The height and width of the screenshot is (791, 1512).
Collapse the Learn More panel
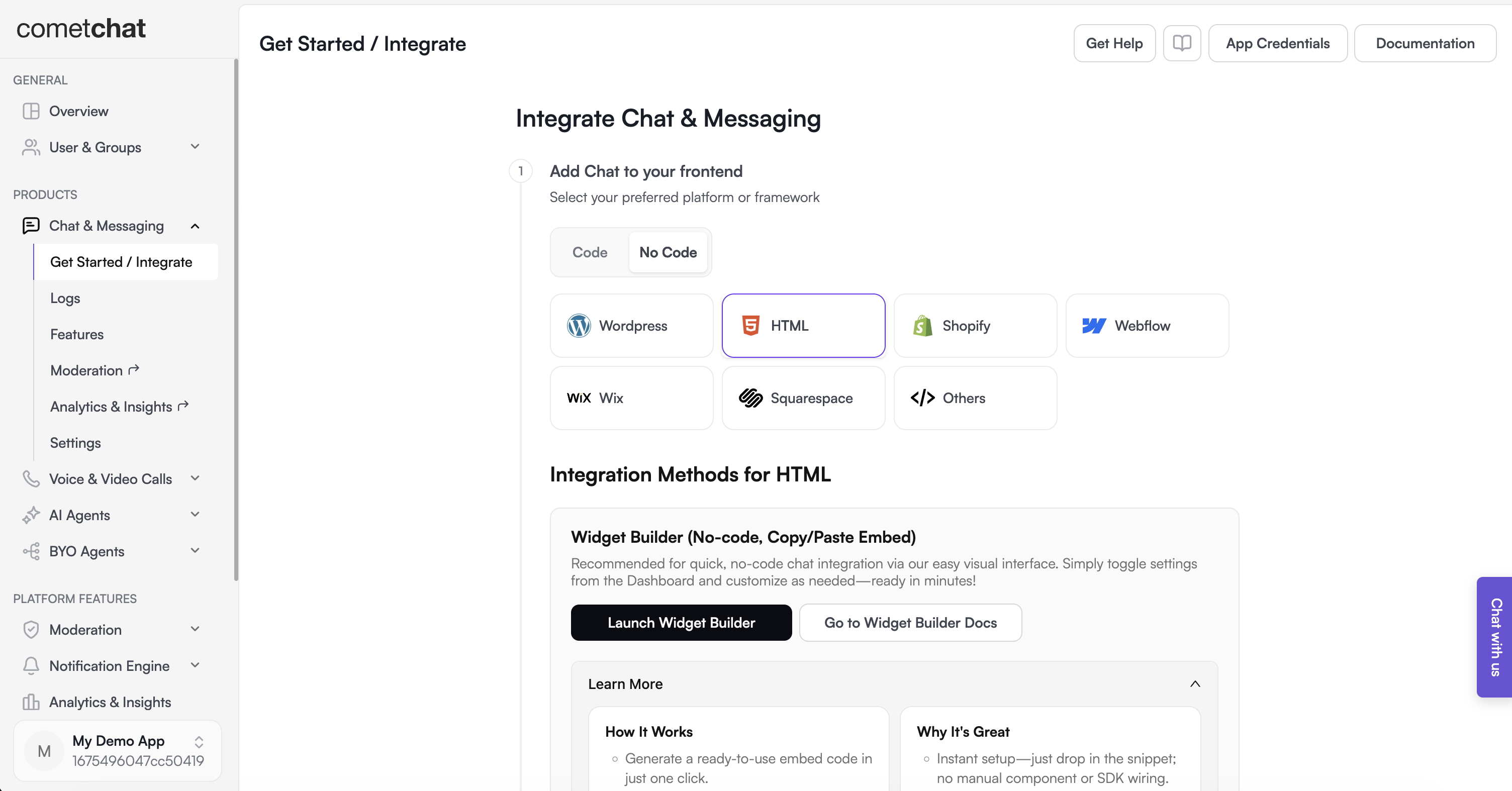1194,683
